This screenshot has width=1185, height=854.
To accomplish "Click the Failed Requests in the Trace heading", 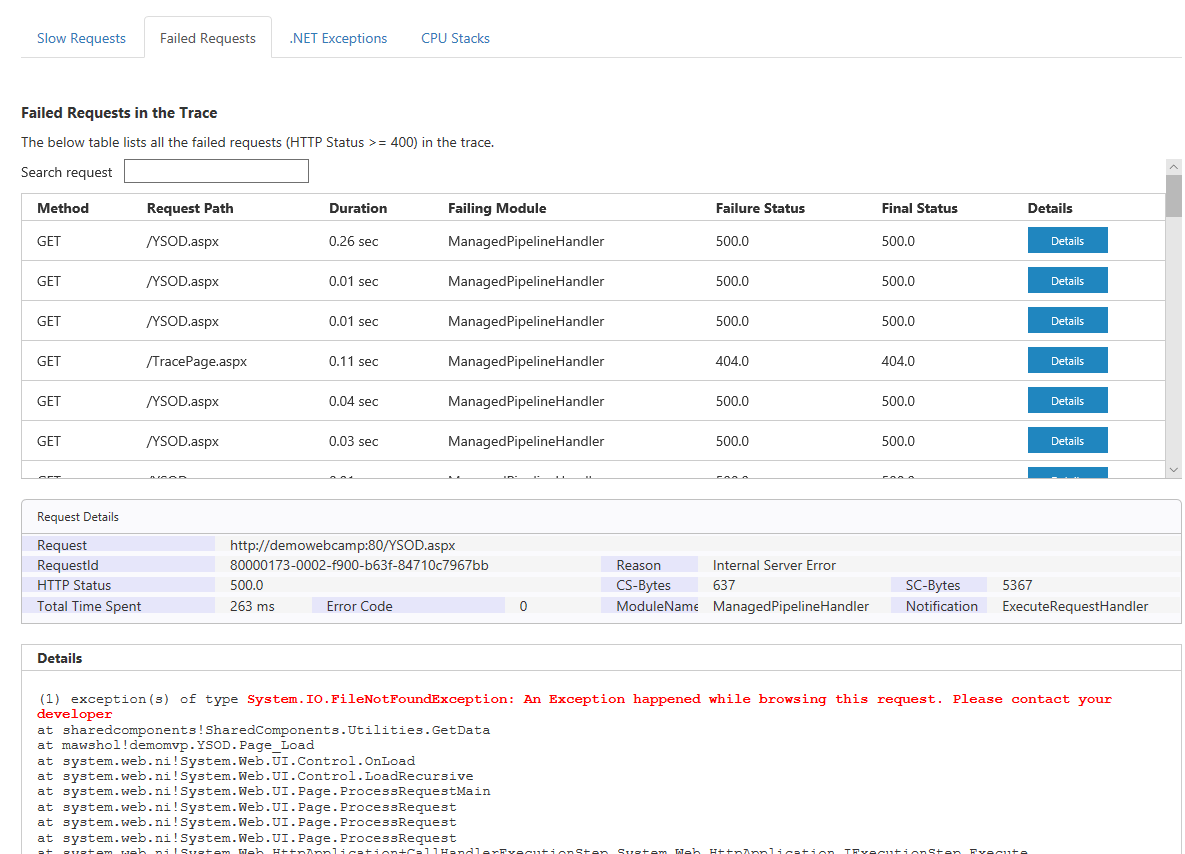I will pyautogui.click(x=119, y=113).
